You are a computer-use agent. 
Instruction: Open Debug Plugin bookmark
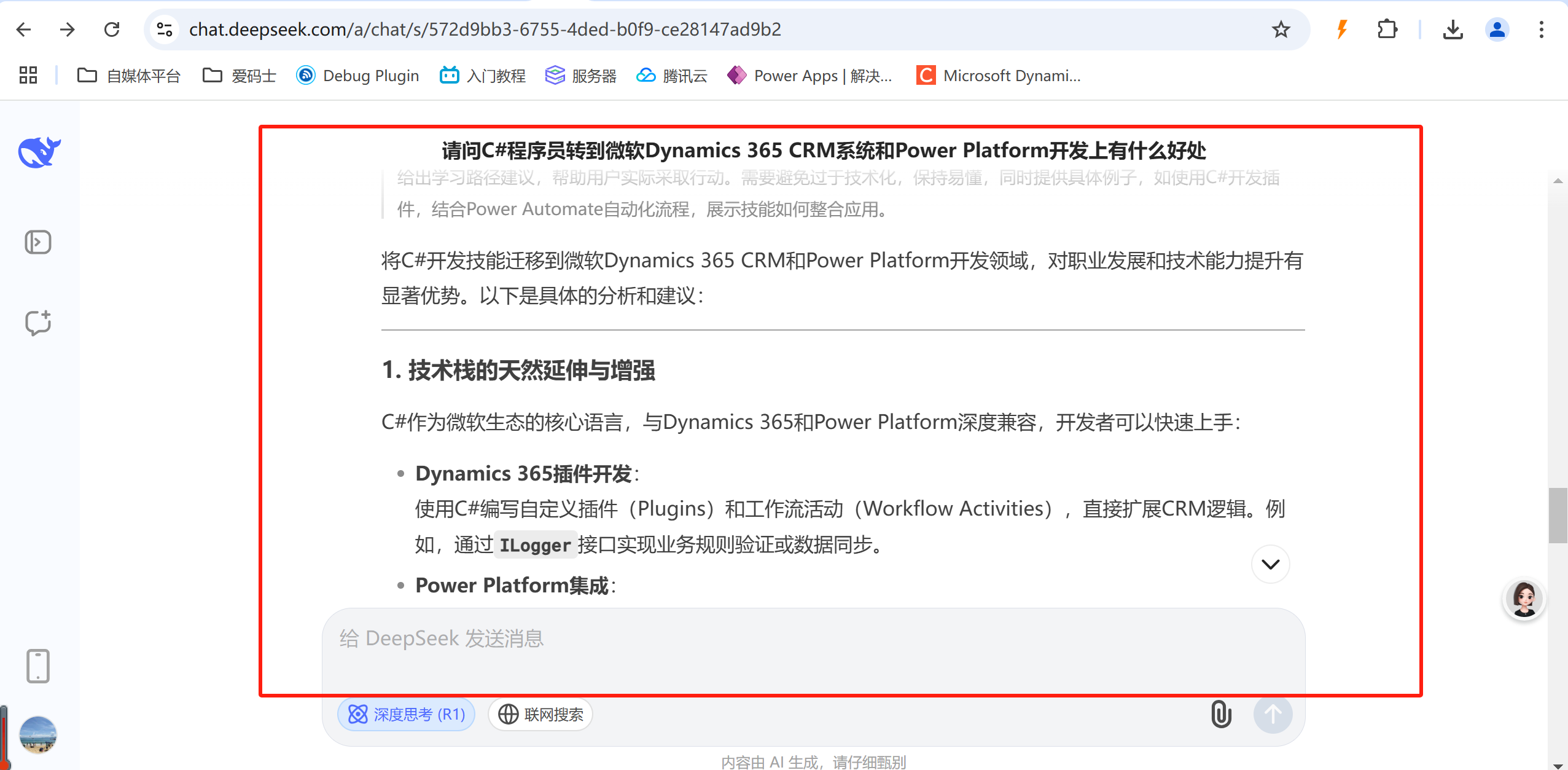(x=357, y=76)
